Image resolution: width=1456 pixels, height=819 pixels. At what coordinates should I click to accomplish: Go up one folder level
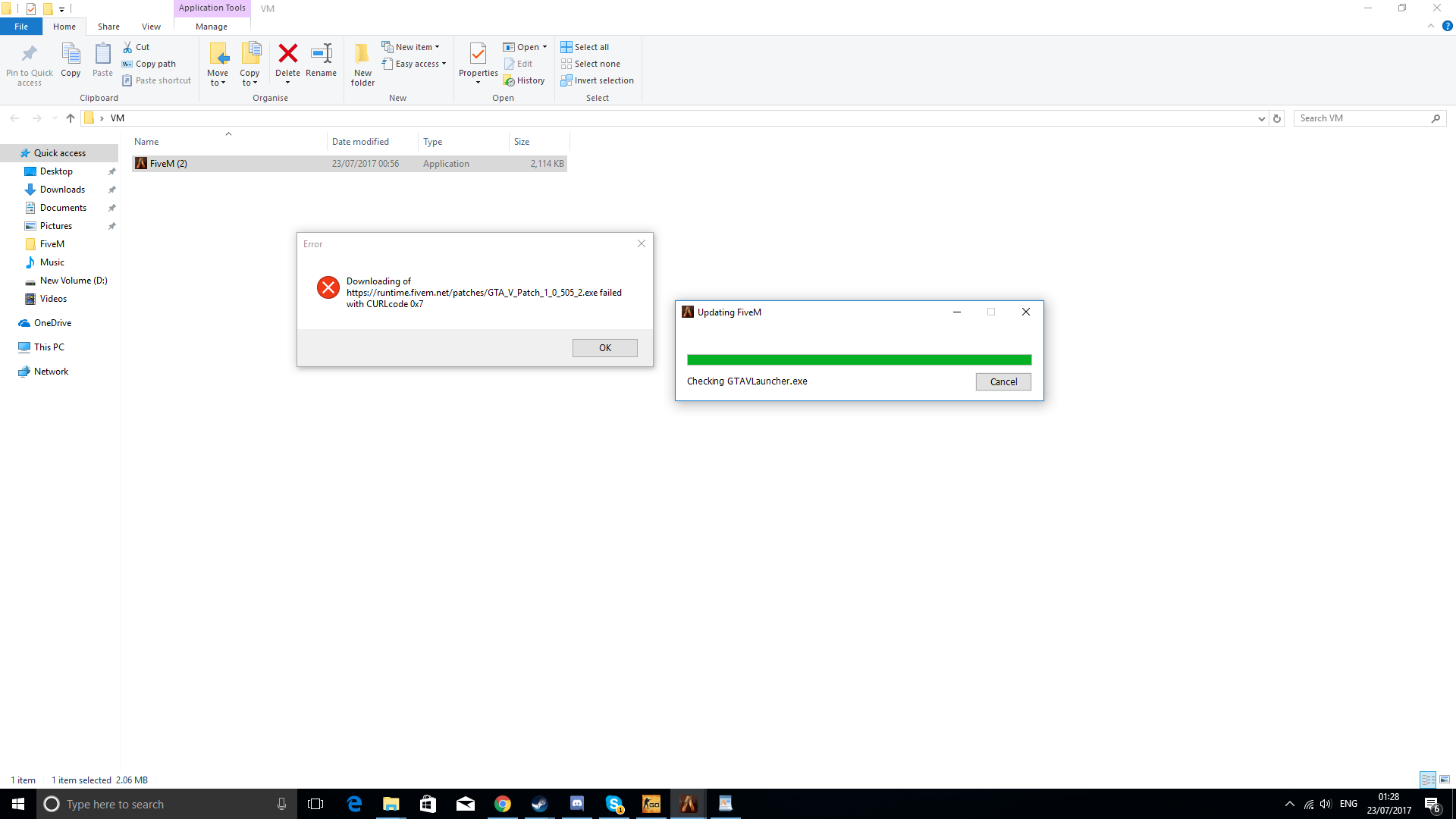tap(71, 118)
